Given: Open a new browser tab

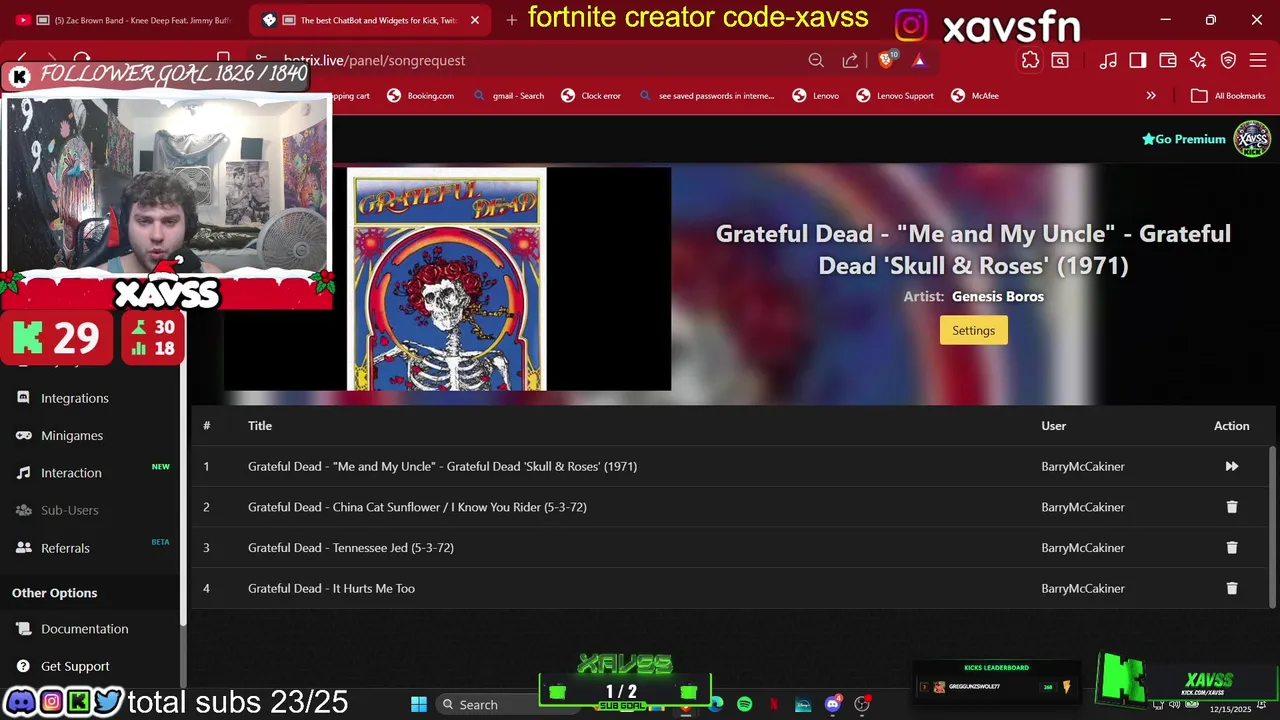Looking at the screenshot, I should click(511, 20).
